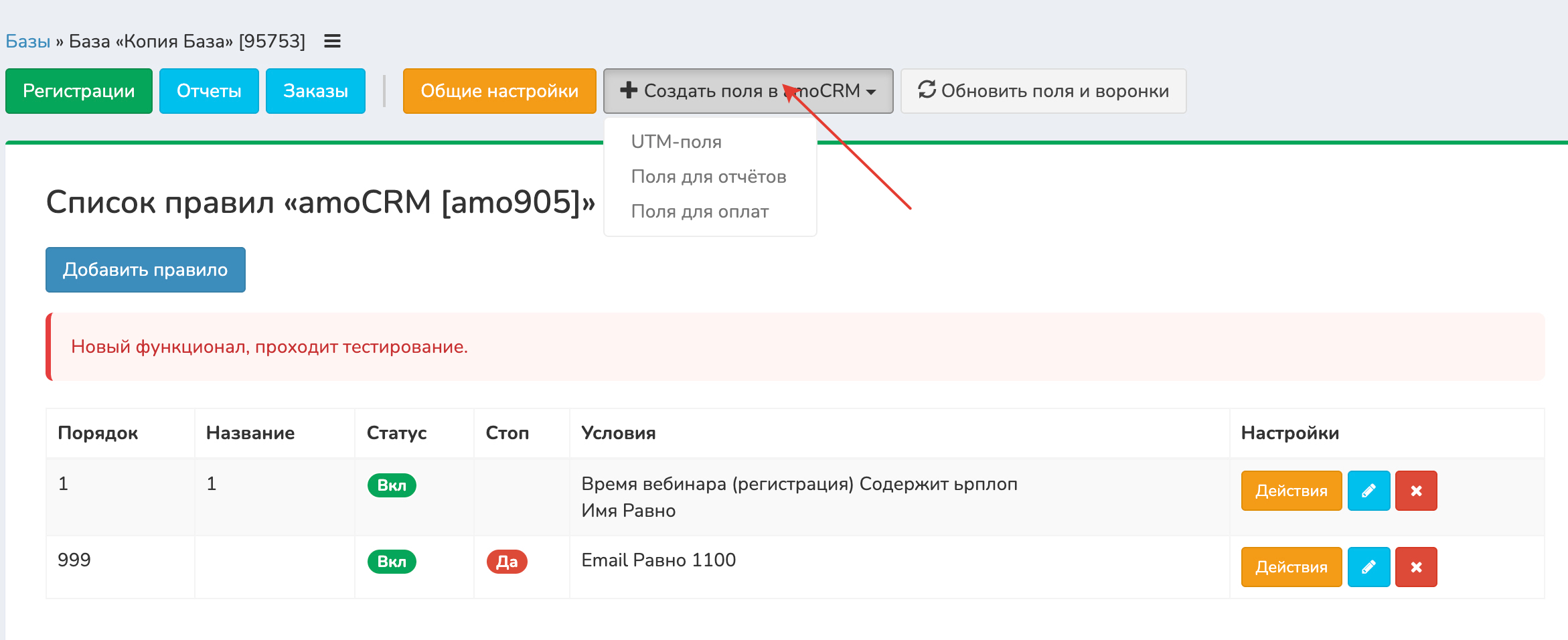Delete rule 1 with the red X icon
The image size is (1568, 640).
tap(1416, 491)
